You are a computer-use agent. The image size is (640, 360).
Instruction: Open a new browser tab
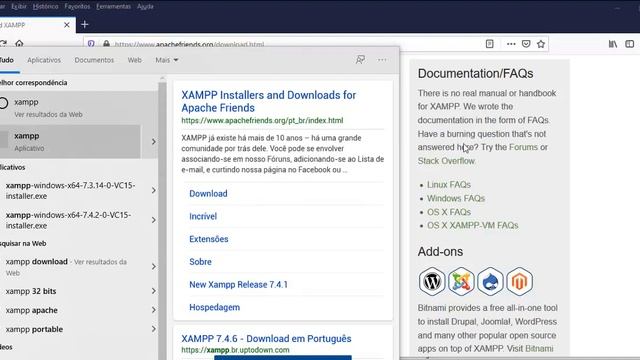tap(84, 25)
